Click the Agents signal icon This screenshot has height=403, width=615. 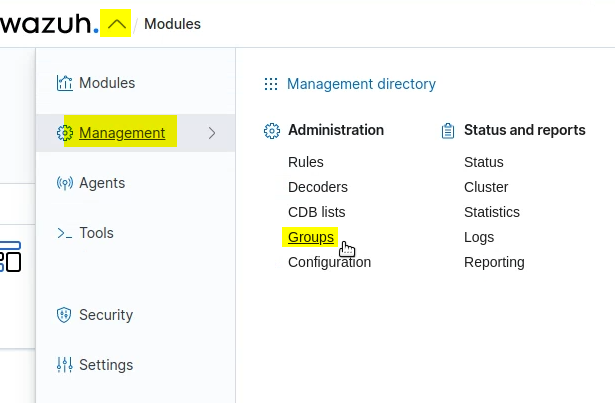coord(65,183)
